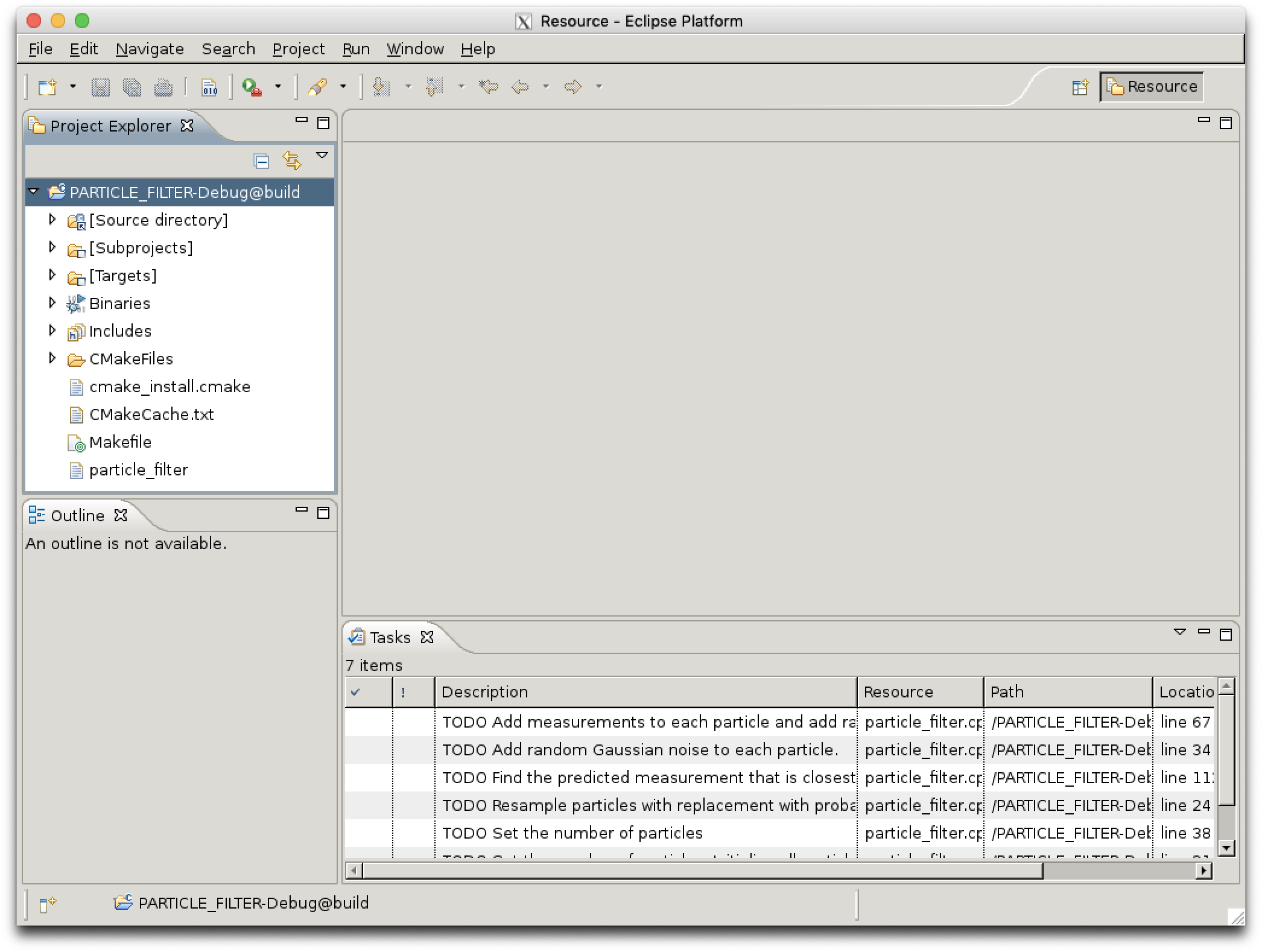The image size is (1262, 952).
Task: Click the flashlight Search toolbar icon
Action: 318,87
